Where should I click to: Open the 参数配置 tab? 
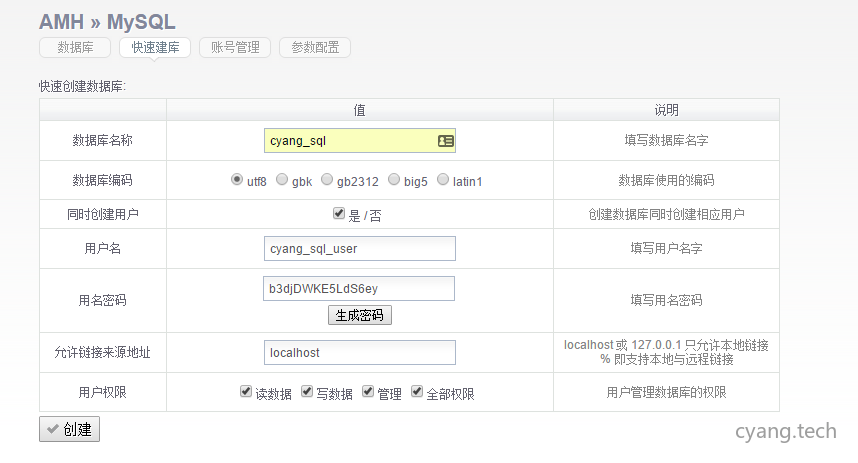315,47
